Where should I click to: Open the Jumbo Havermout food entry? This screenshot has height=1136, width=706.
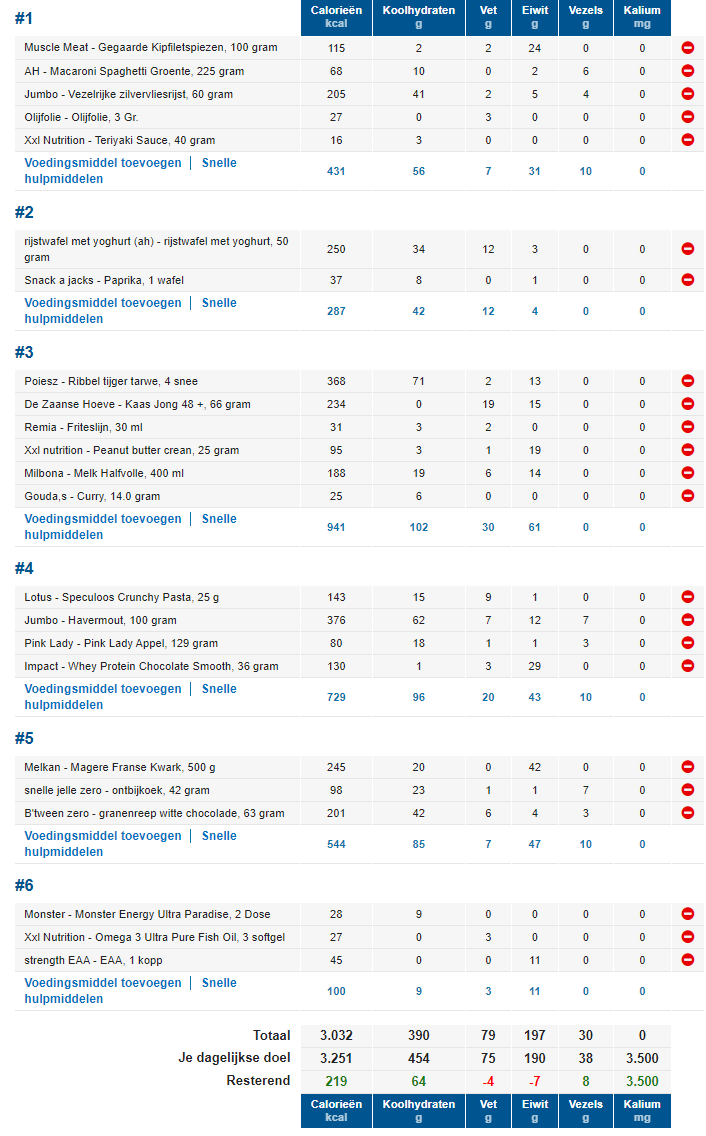click(100, 620)
